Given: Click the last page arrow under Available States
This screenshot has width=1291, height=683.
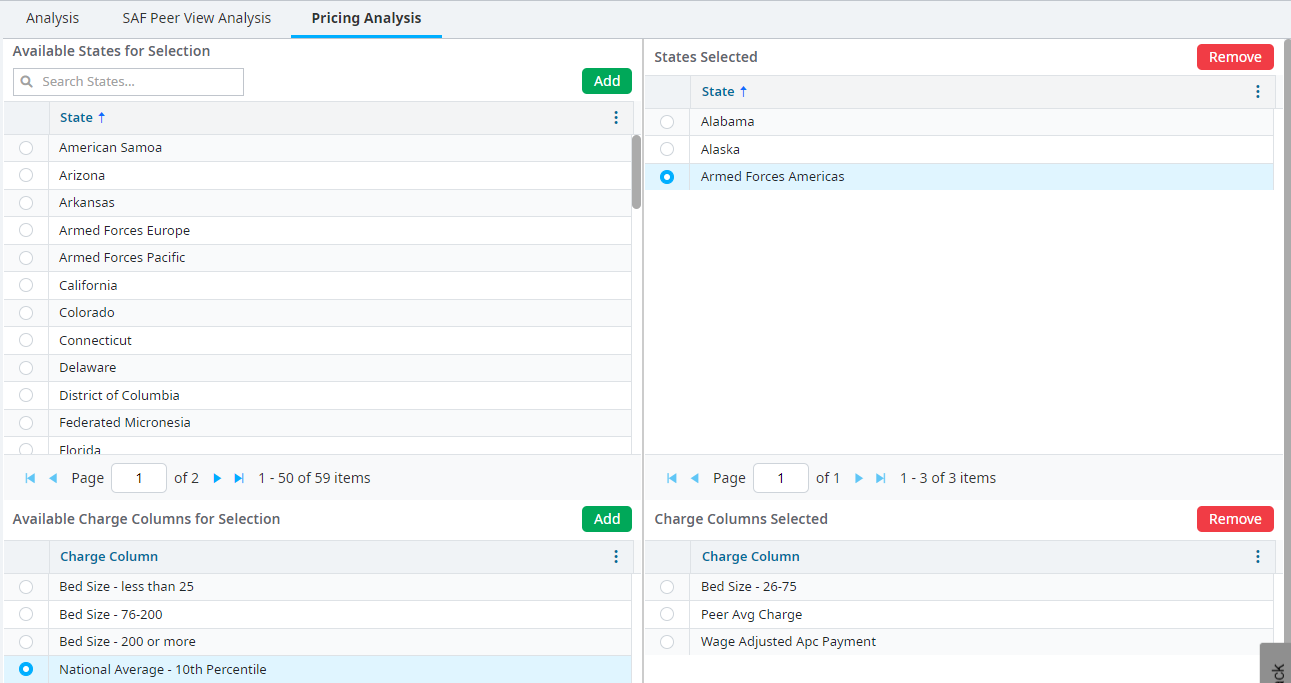Looking at the screenshot, I should (239, 478).
